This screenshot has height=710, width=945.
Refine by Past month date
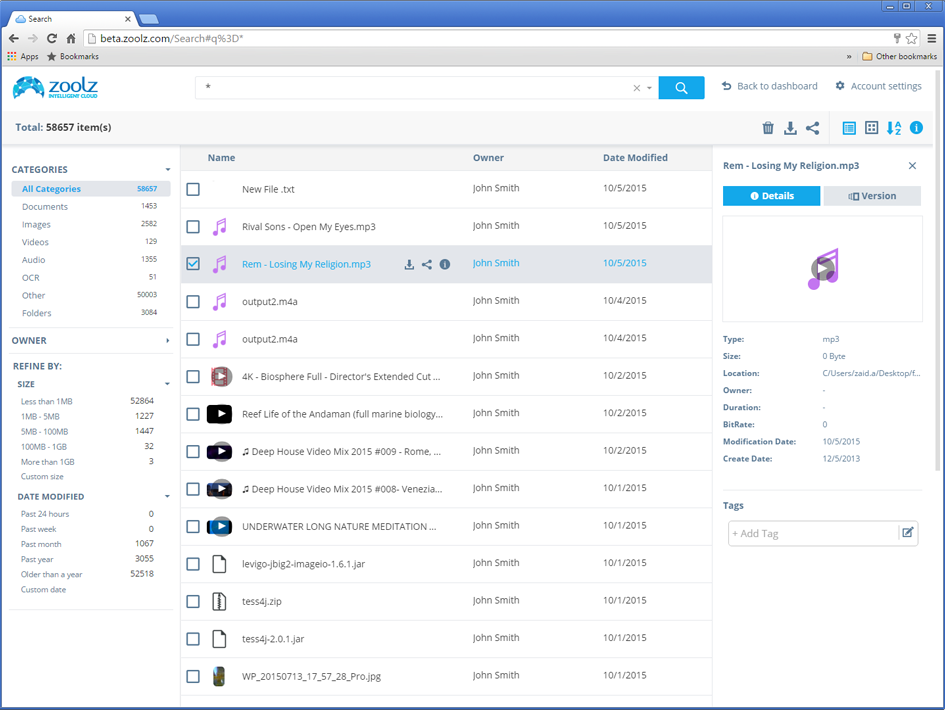(41, 544)
